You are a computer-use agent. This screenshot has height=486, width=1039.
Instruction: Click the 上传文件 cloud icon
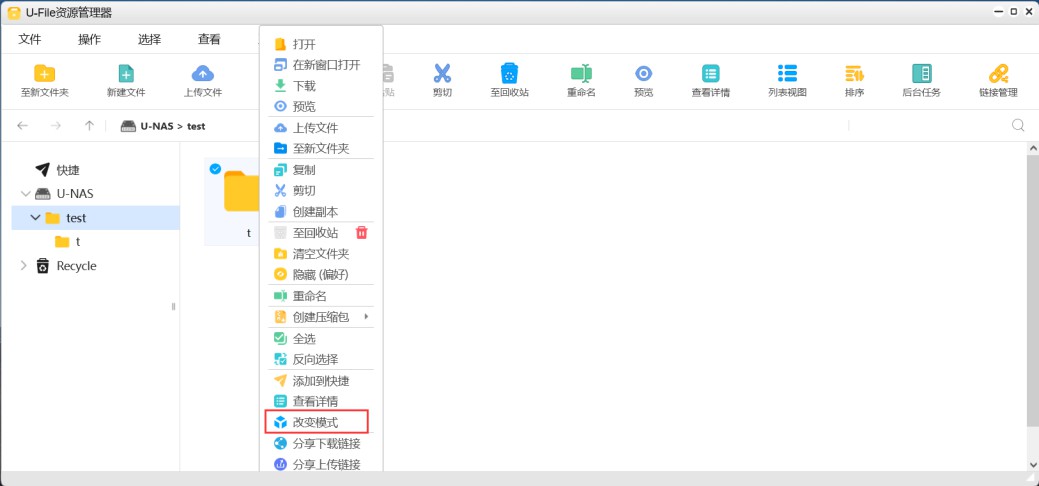[x=203, y=74]
